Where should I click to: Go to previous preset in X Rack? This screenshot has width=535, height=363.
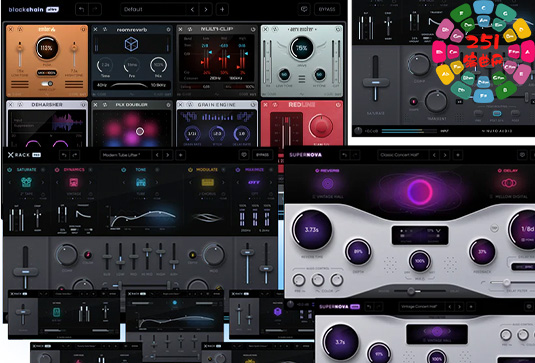pyautogui.click(x=157, y=155)
